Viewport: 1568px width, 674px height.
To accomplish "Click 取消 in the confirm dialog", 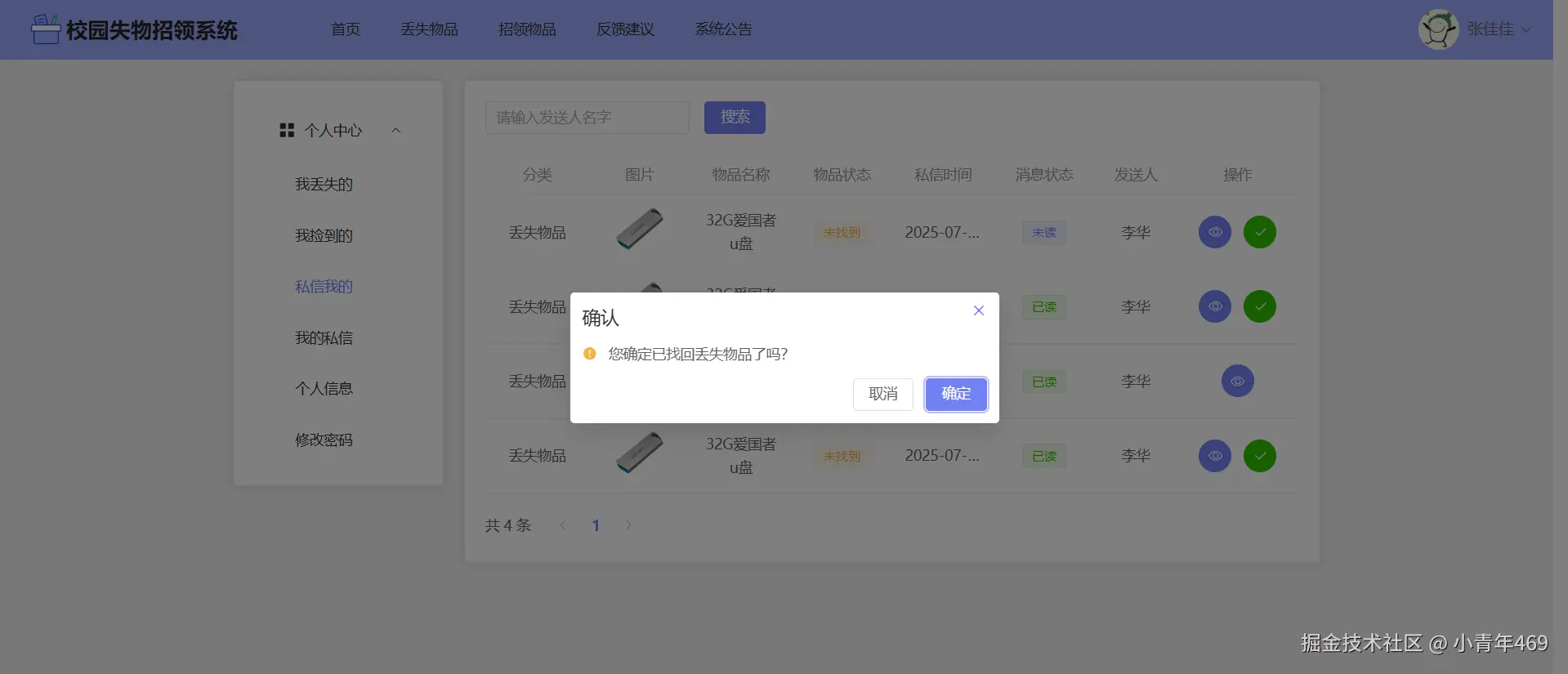I will point(883,395).
